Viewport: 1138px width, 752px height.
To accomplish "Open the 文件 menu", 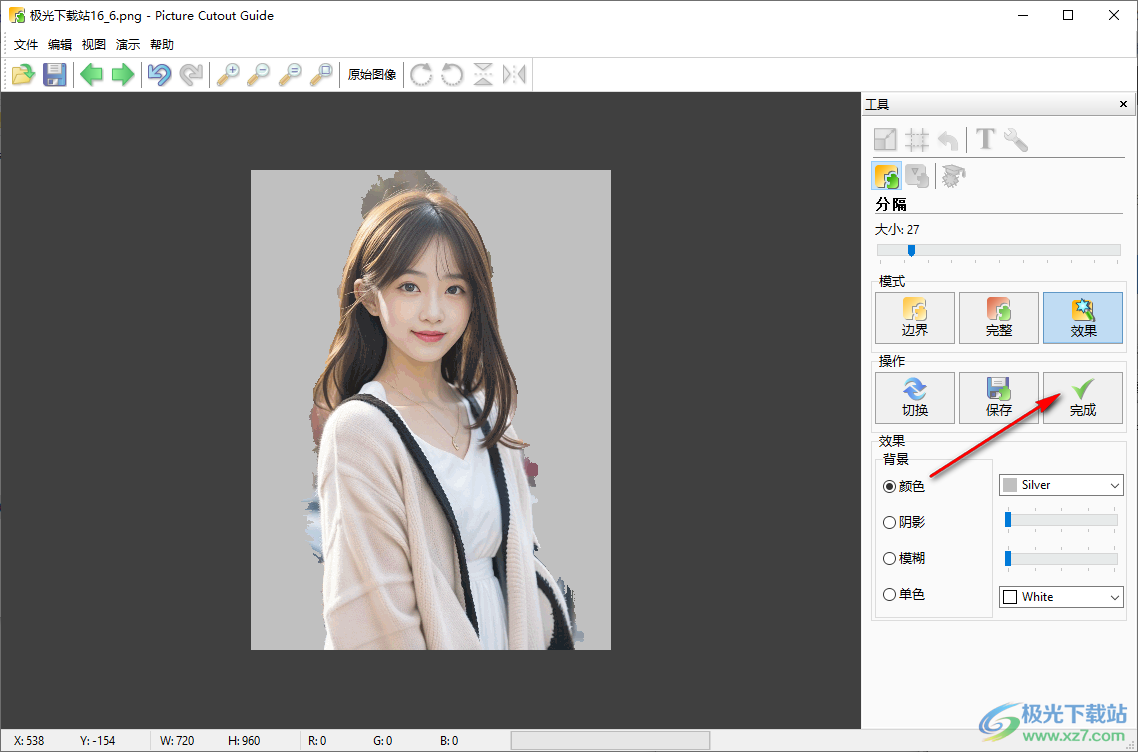I will click(x=26, y=44).
